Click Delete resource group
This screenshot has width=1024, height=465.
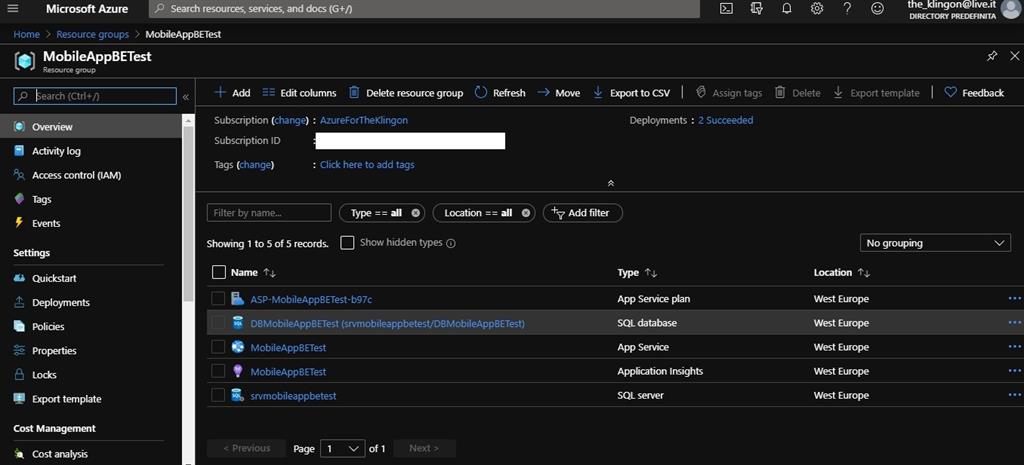[x=406, y=93]
